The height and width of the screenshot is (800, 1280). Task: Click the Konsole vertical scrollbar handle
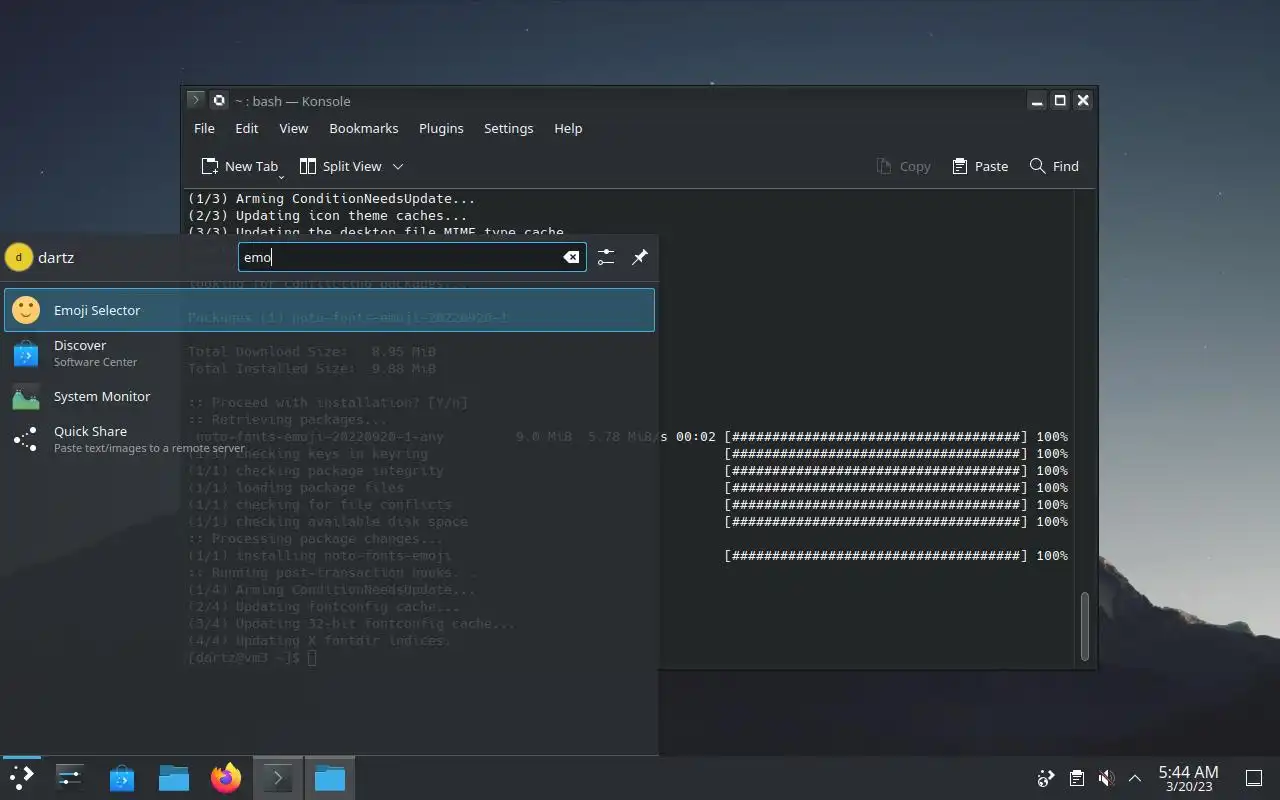[1084, 626]
